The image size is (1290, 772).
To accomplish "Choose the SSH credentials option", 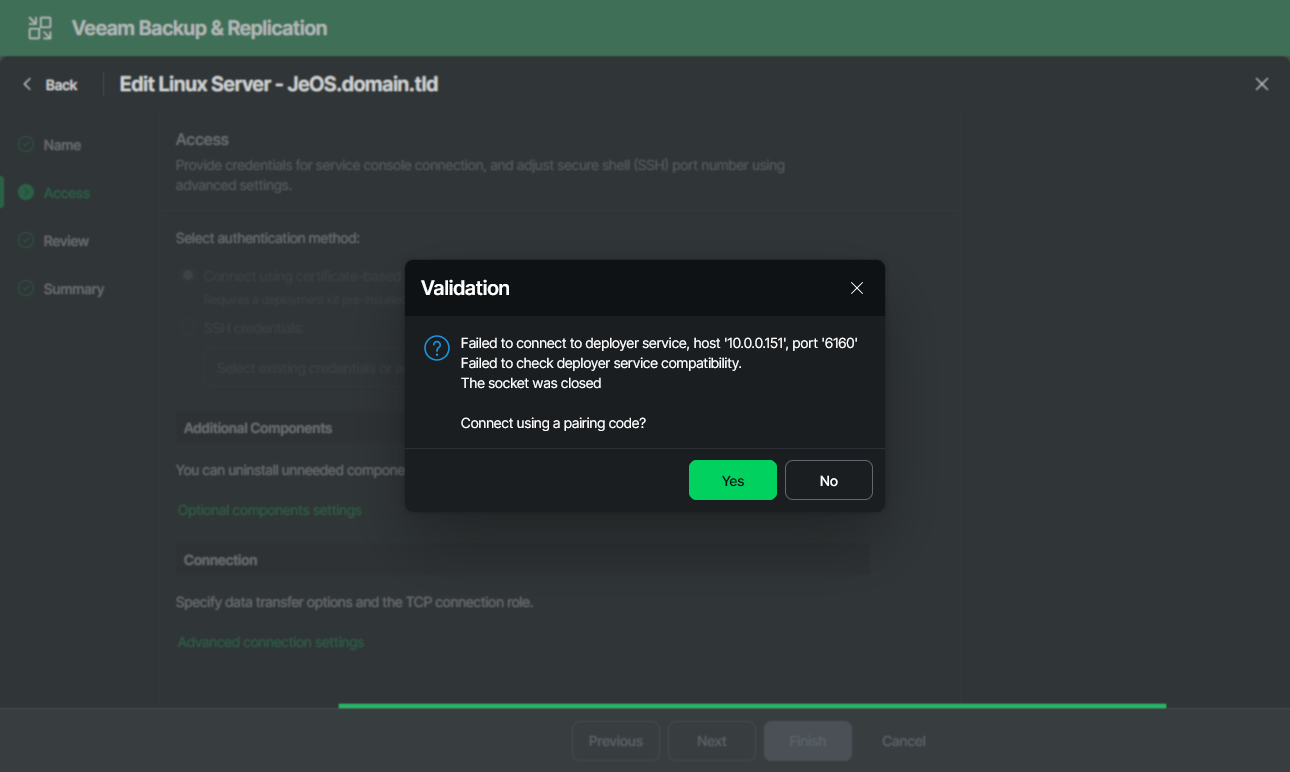I will [x=187, y=327].
